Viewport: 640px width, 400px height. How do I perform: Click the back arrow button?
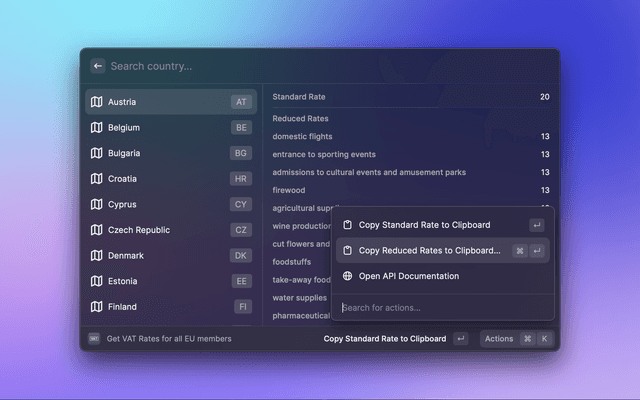coord(98,66)
